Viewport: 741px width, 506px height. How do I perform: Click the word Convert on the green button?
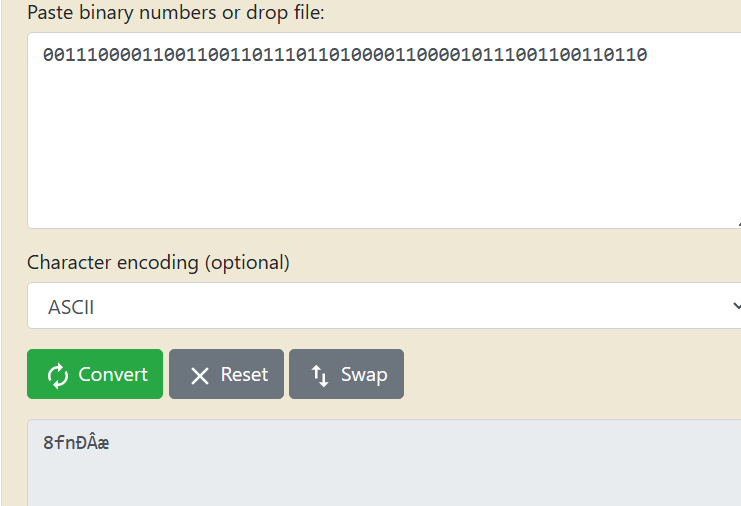tap(113, 375)
